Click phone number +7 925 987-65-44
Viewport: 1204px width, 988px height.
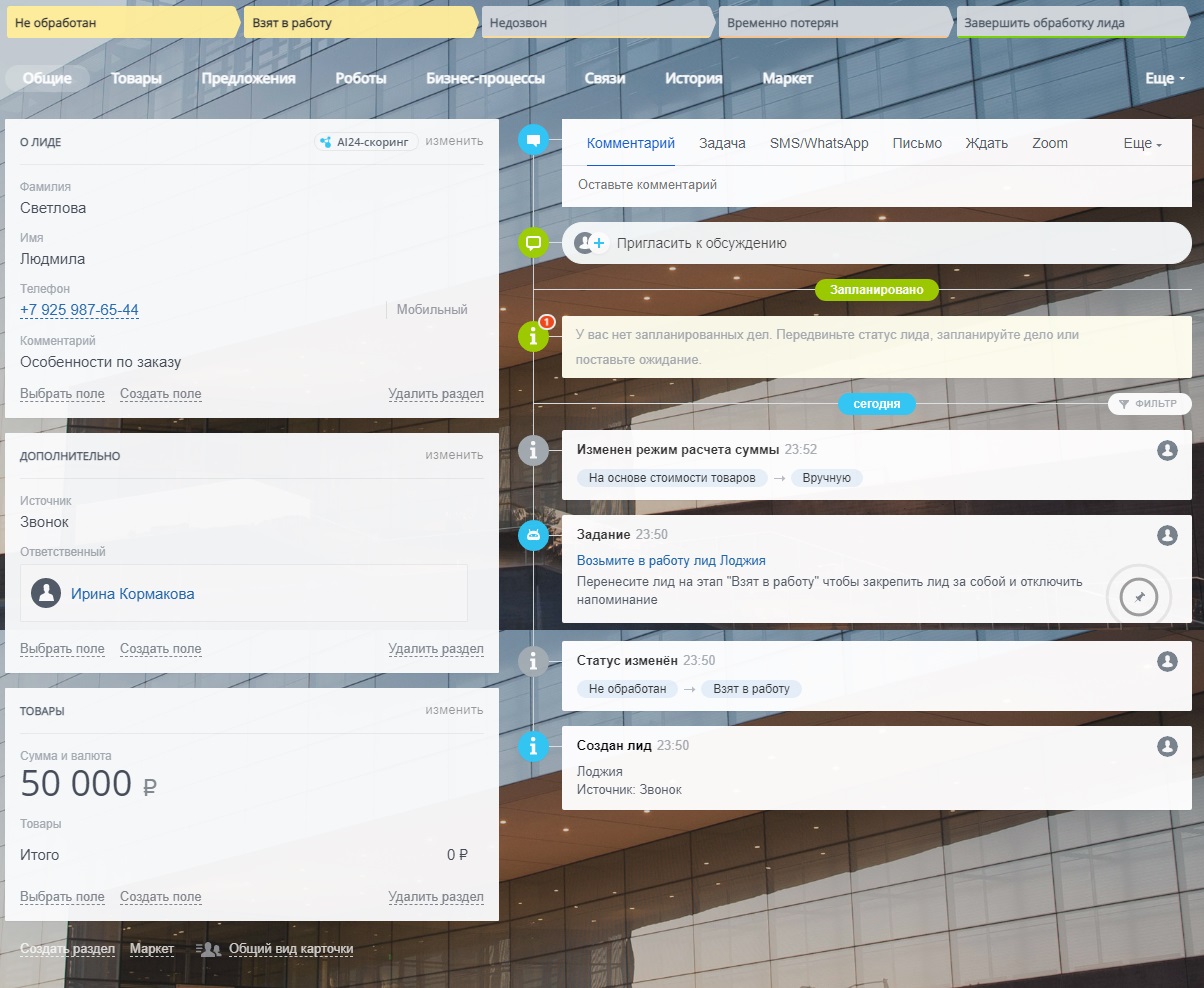coord(79,310)
